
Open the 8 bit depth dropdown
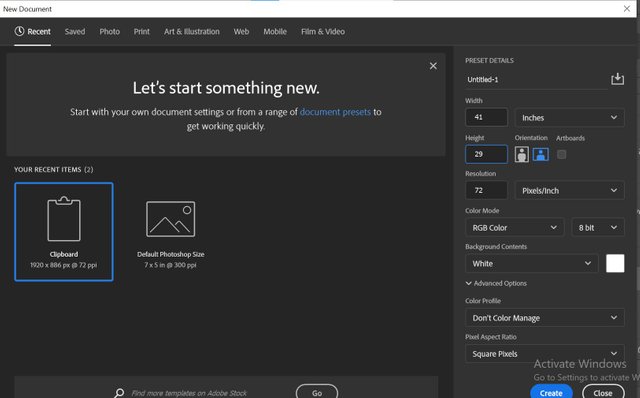click(x=598, y=227)
